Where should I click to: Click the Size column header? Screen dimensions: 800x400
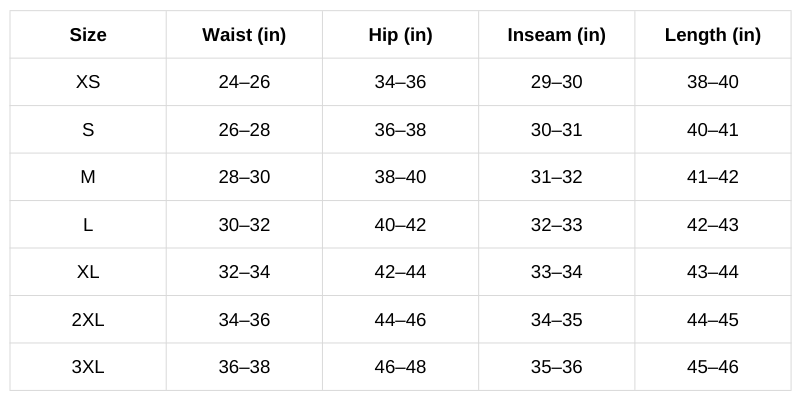click(88, 35)
